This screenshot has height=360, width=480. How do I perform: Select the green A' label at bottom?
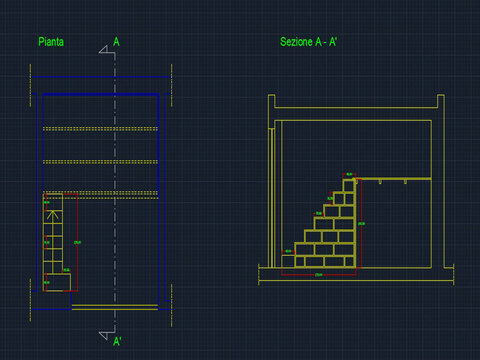[x=117, y=342]
